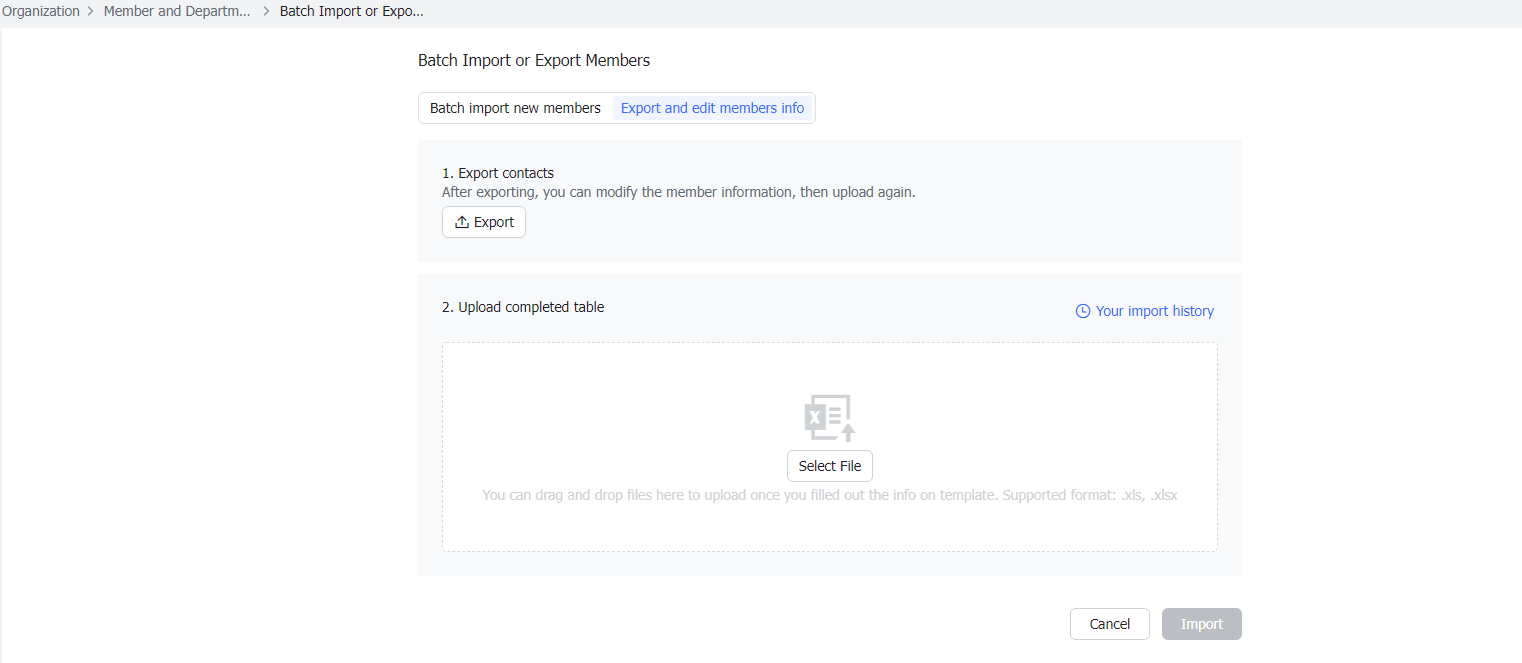Open the Organization breadcrumb link
Image resolution: width=1522 pixels, height=663 pixels.
40,11
